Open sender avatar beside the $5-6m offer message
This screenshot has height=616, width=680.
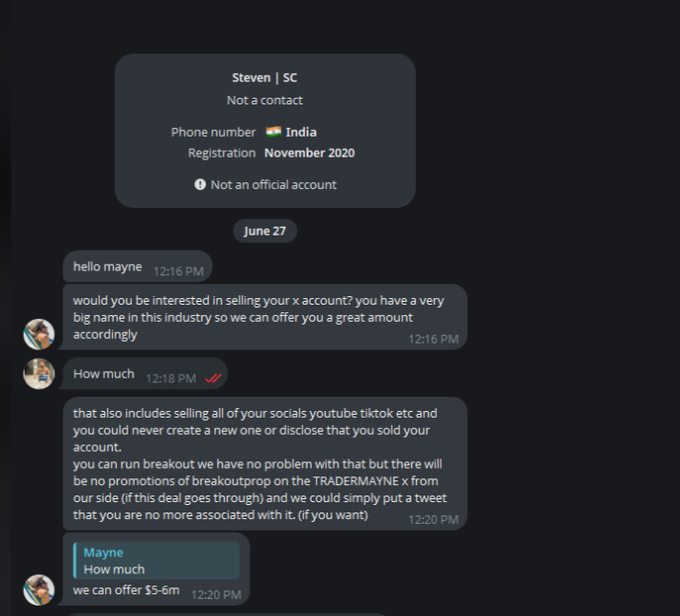[x=39, y=589]
